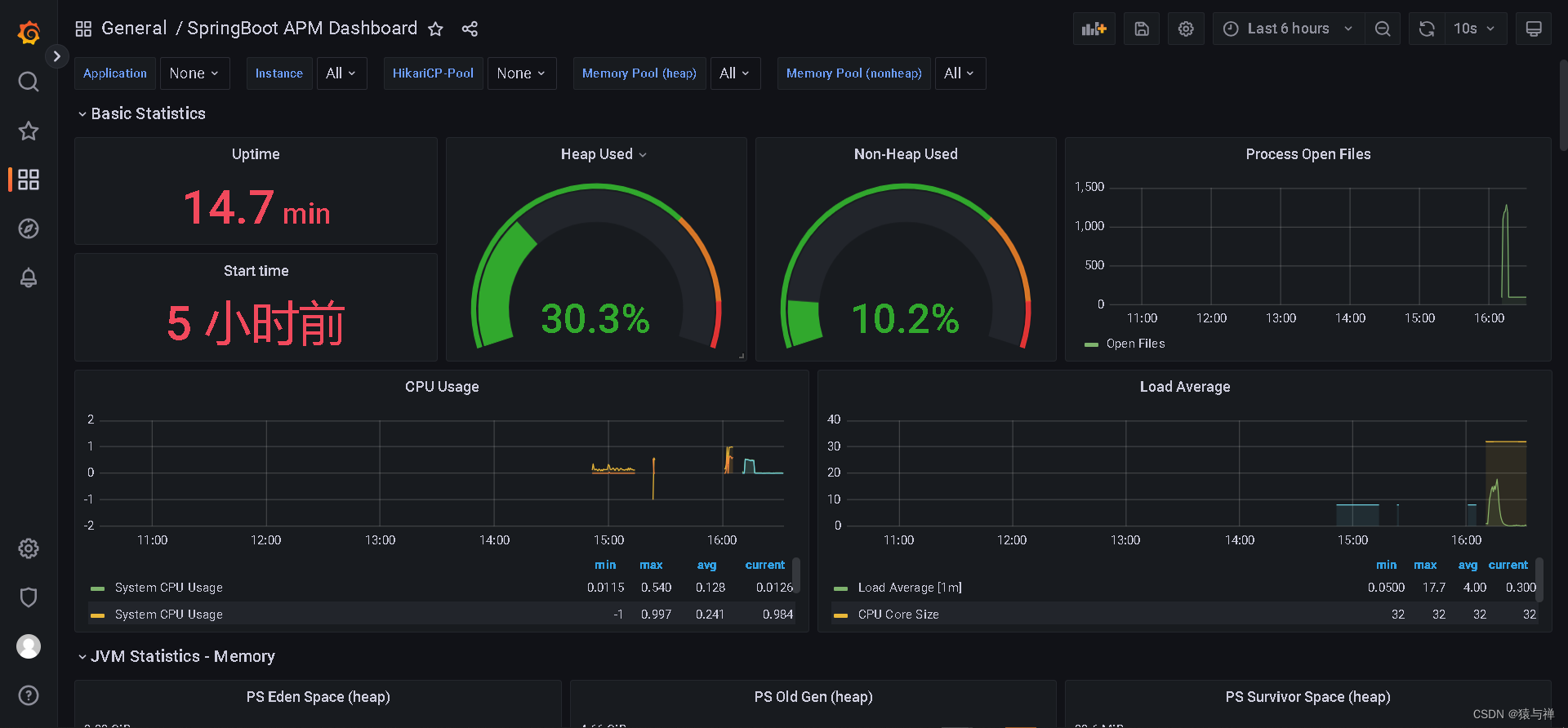The width and height of the screenshot is (1568, 728).
Task: Open the Heap Used panel title menu
Action: pos(604,154)
